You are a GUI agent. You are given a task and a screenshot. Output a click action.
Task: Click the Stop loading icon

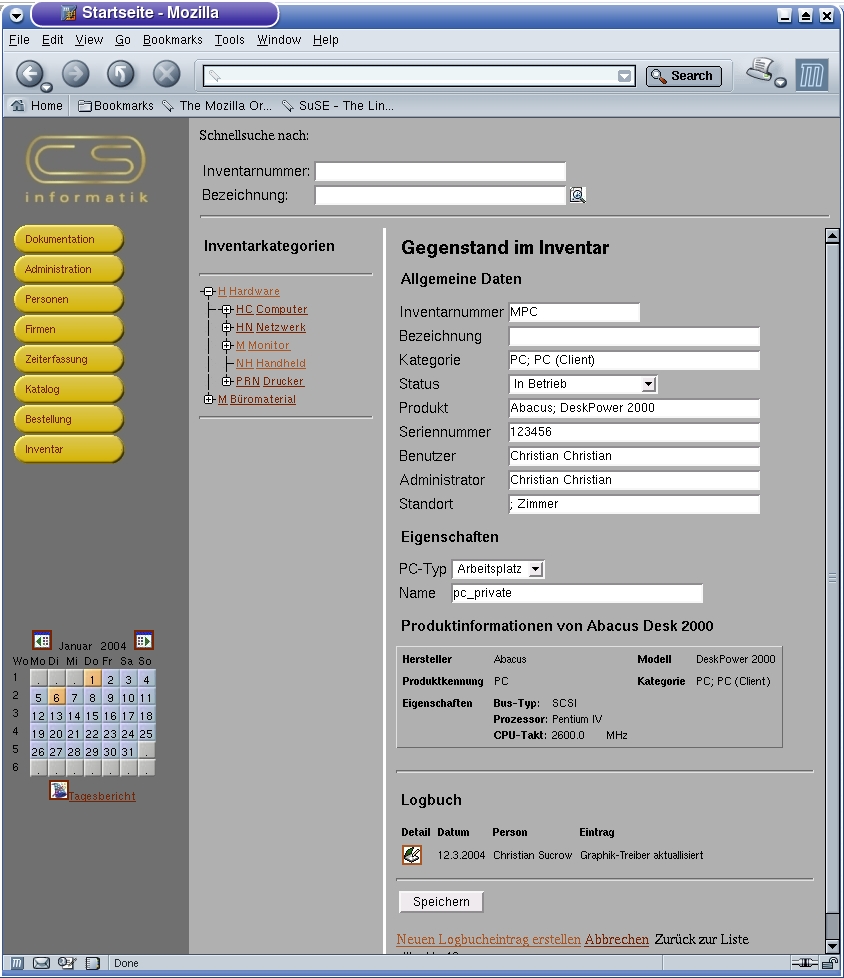point(167,74)
